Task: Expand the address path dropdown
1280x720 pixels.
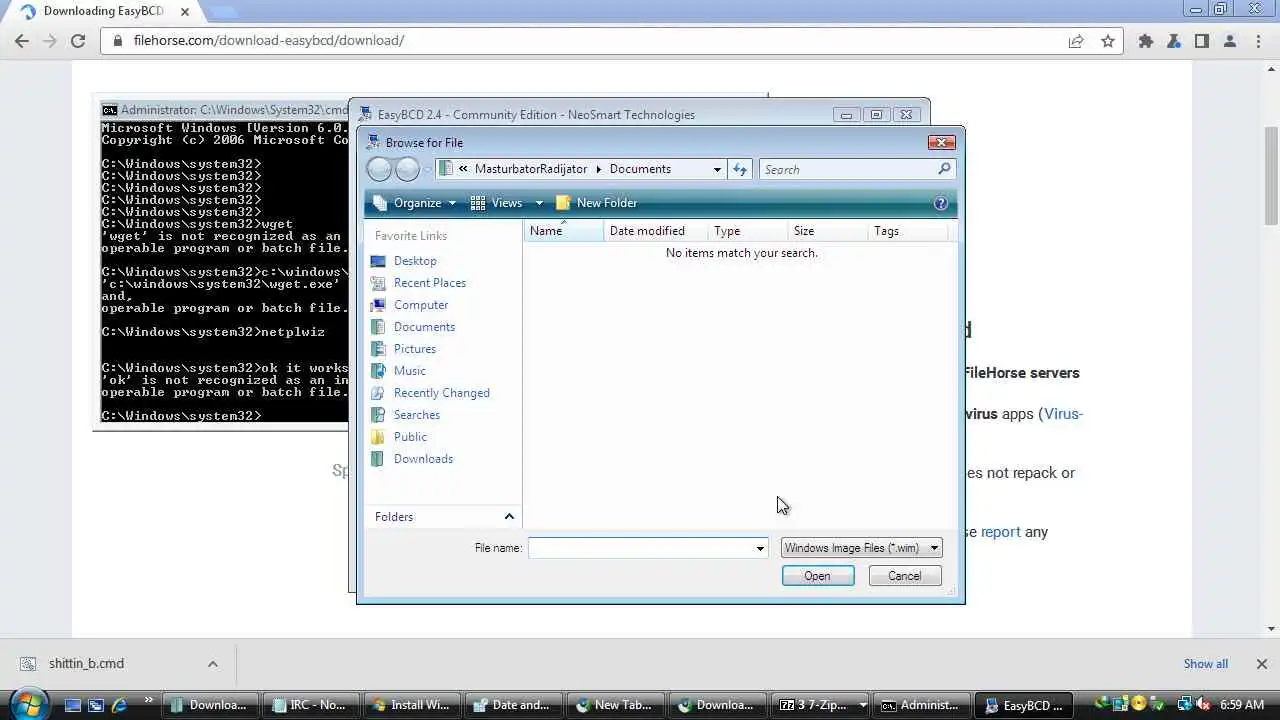Action: pyautogui.click(x=717, y=169)
